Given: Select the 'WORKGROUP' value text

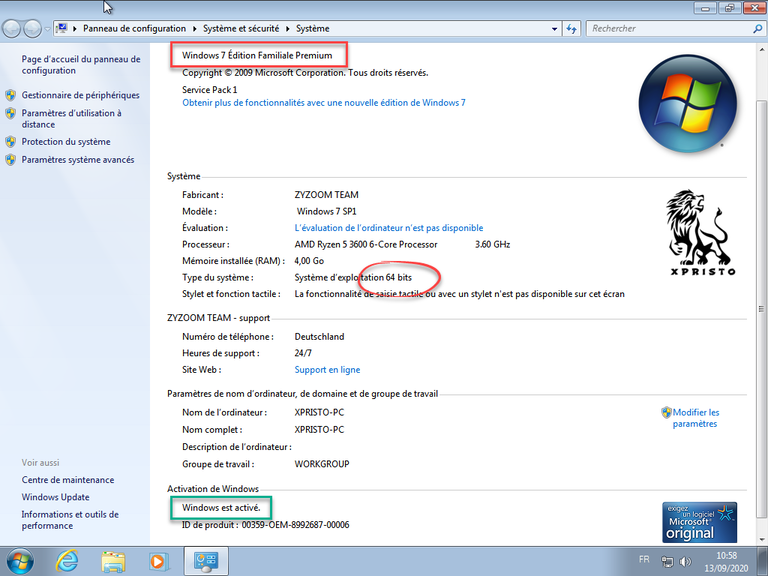Looking at the screenshot, I should click(x=322, y=464).
